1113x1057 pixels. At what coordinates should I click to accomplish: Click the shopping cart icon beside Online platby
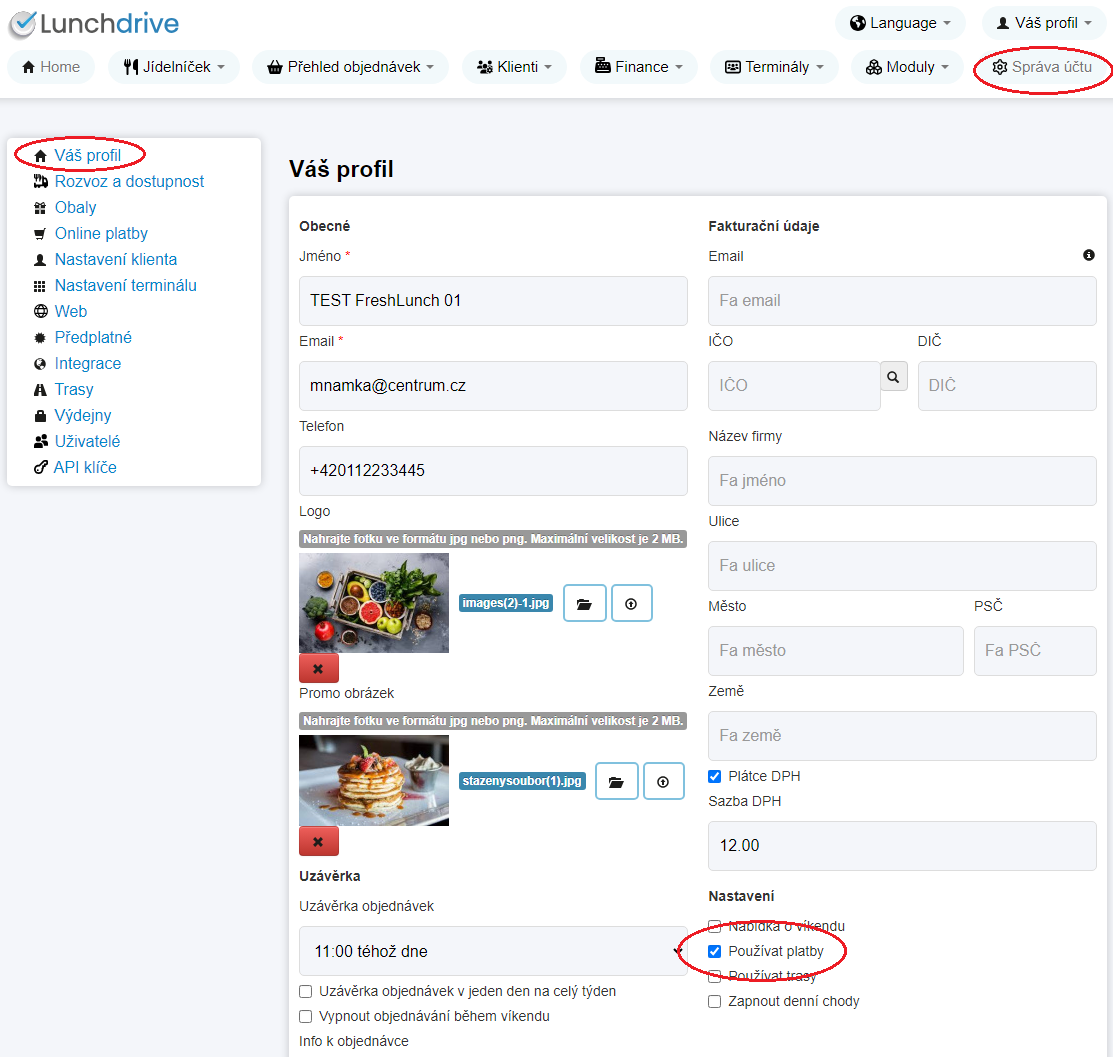pos(40,234)
